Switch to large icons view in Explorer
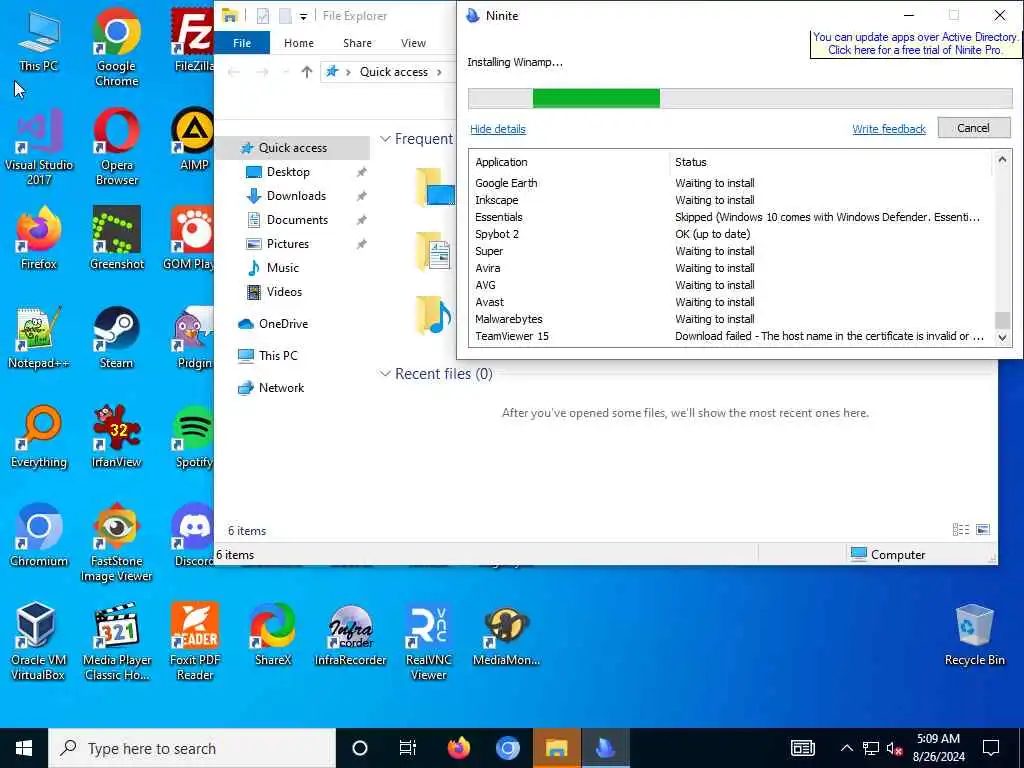Screen dimensions: 1024x768 click(x=983, y=530)
